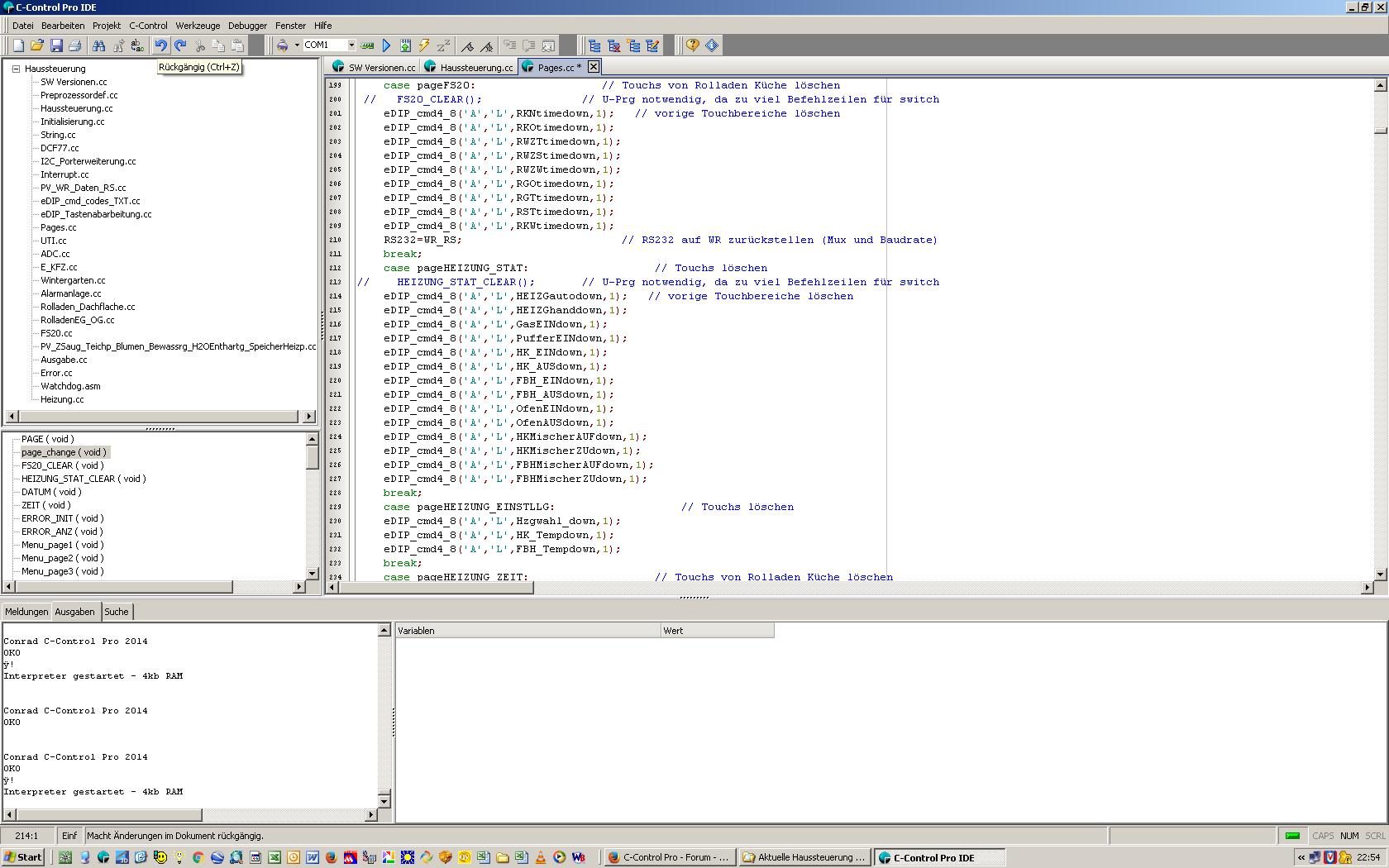Click the New file icon in toolbar

pos(18,45)
